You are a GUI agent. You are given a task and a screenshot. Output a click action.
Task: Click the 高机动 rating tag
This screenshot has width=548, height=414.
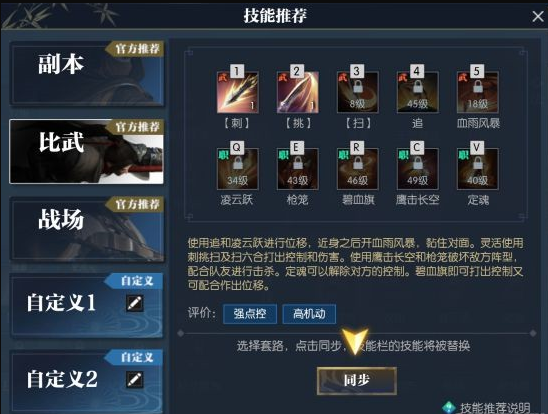pos(309,314)
